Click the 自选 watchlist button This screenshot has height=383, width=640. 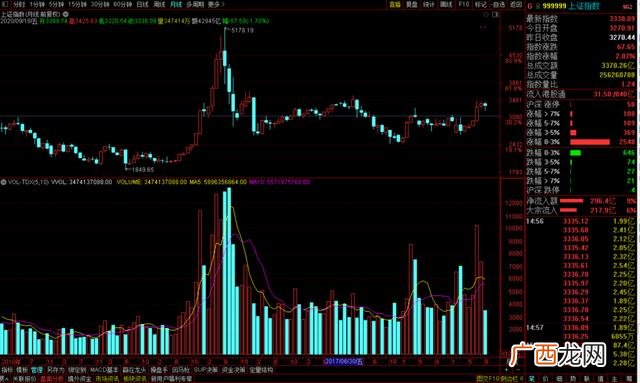pos(499,4)
